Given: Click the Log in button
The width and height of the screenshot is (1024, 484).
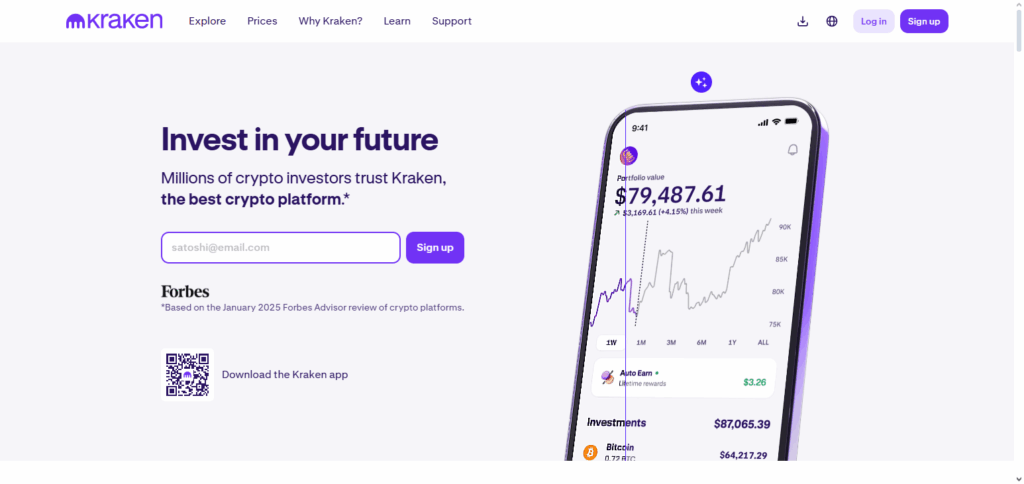Looking at the screenshot, I should (x=874, y=21).
